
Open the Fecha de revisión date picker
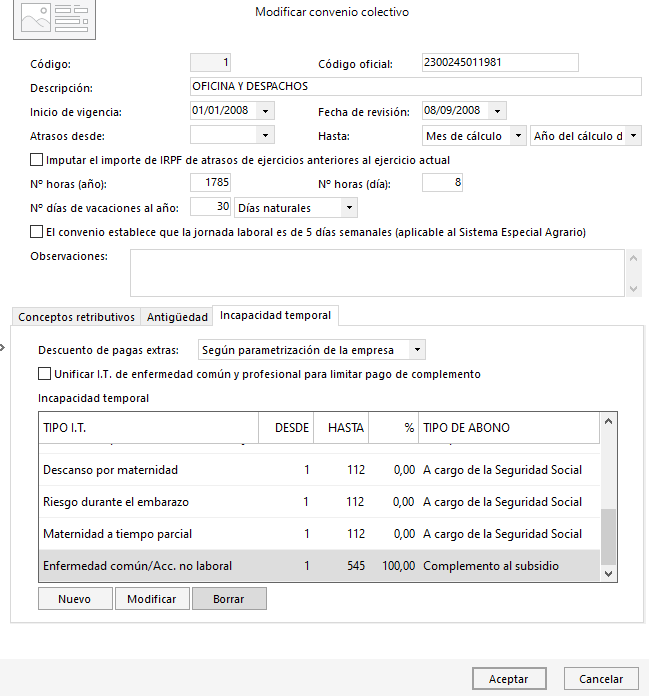point(498,111)
